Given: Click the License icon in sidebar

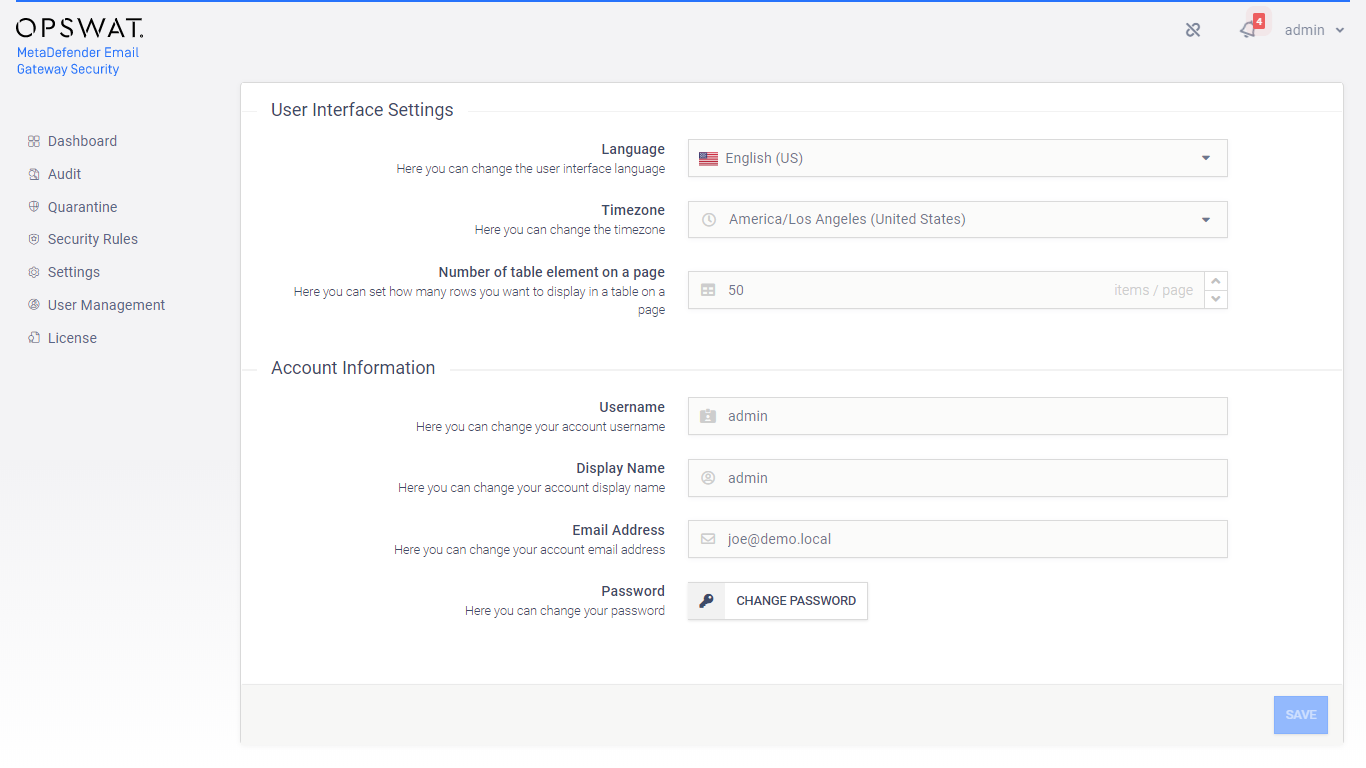Looking at the screenshot, I should click(34, 338).
